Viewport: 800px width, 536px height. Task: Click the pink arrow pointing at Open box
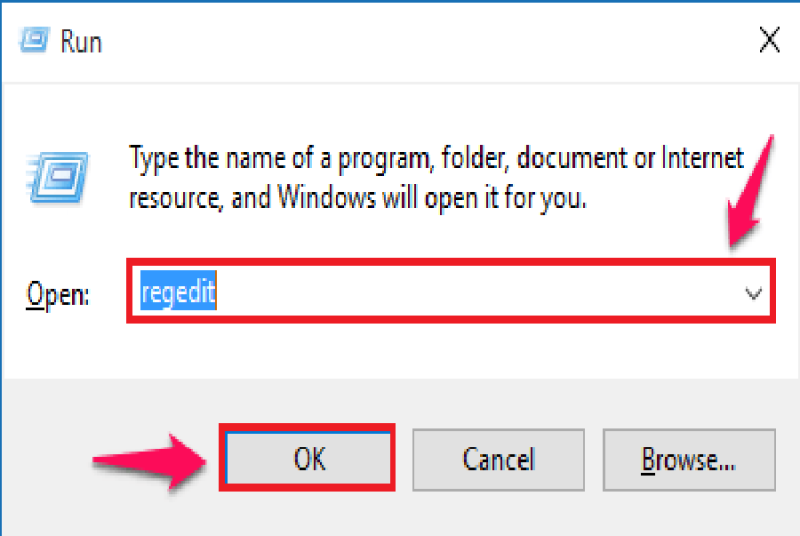(752, 191)
